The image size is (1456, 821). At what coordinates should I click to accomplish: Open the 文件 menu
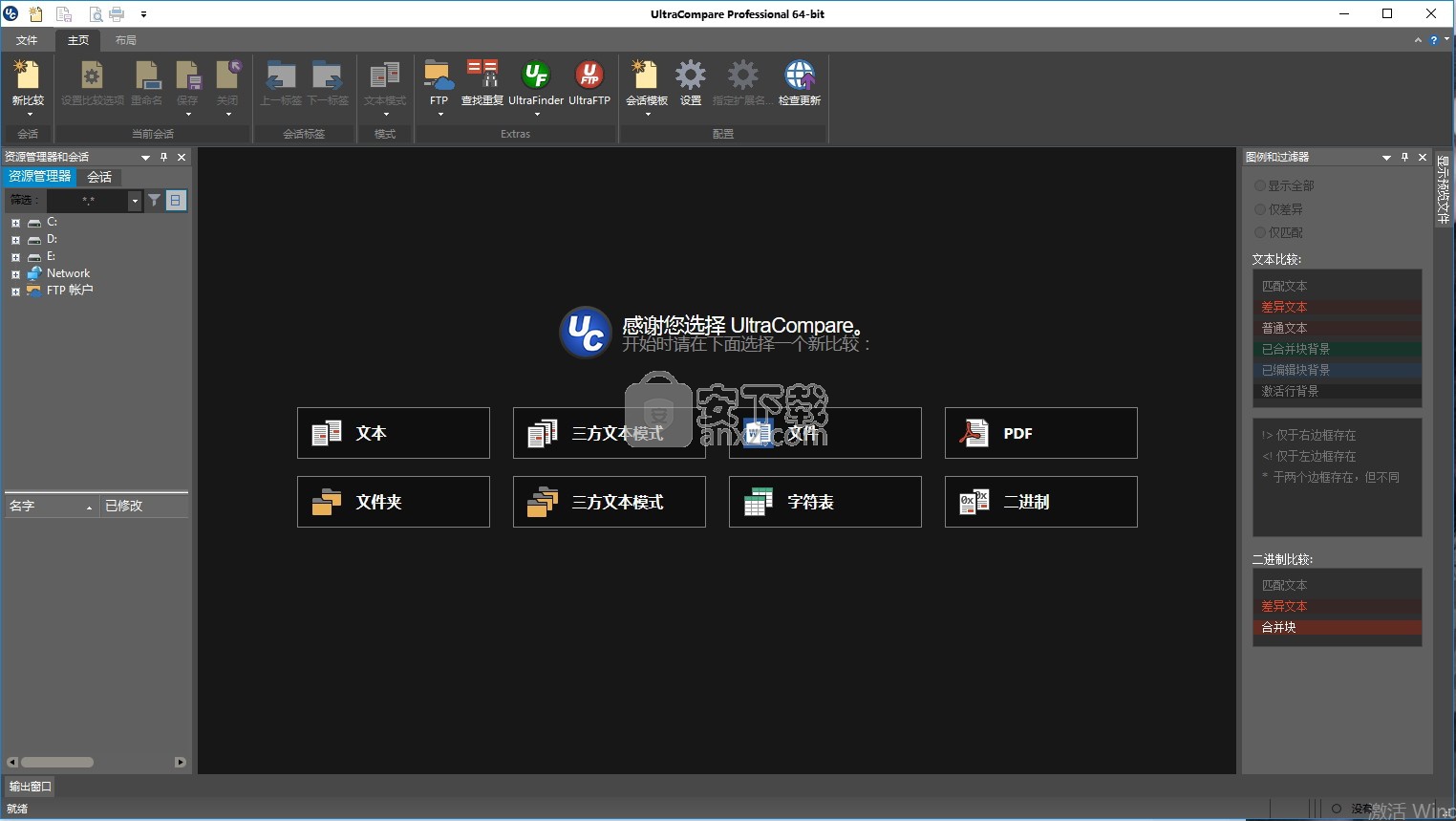point(27,40)
